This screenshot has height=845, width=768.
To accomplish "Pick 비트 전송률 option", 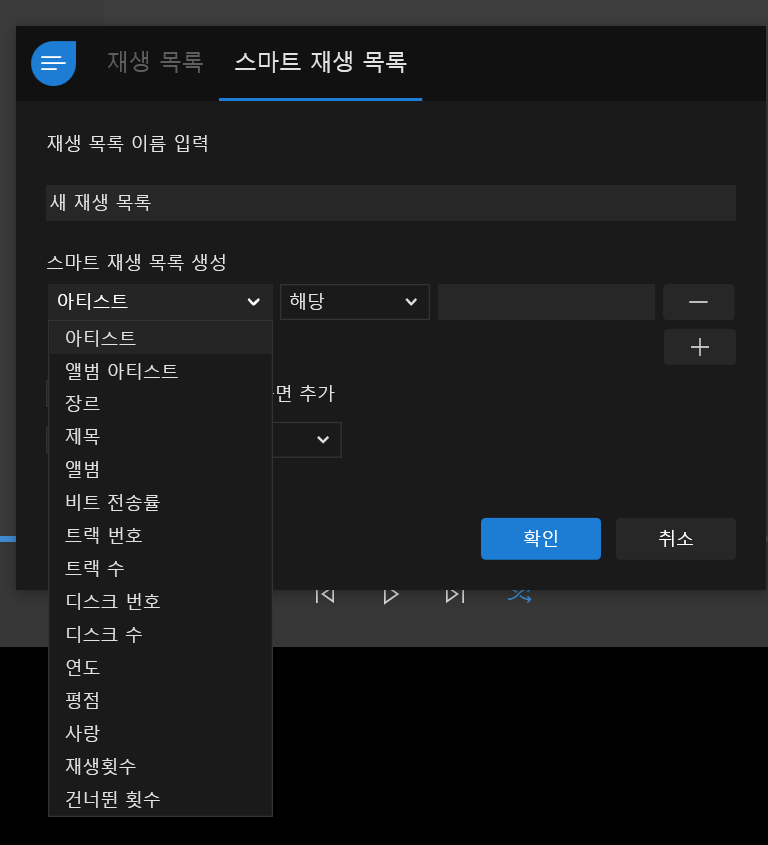I will tap(160, 502).
